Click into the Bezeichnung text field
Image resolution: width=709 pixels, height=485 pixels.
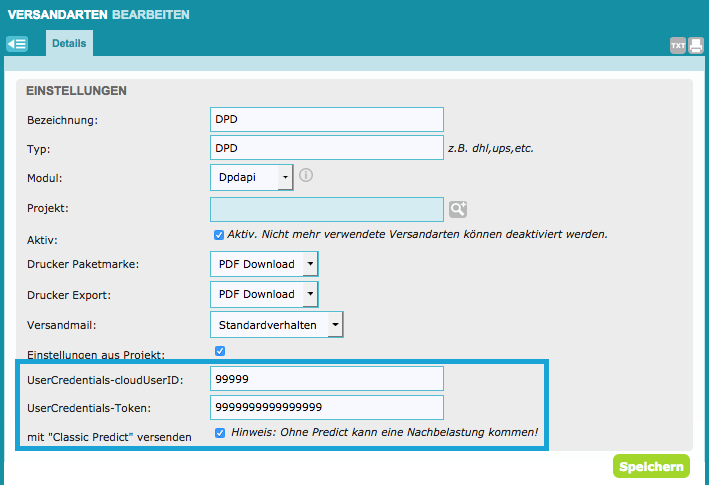click(326, 119)
